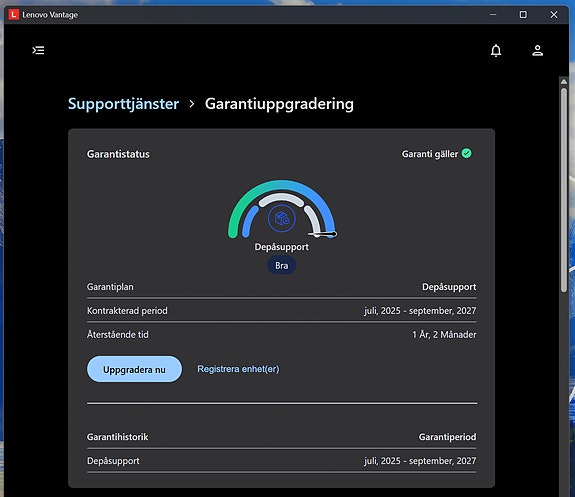
Task: Click the green Garanti gäller checkmark
Action: [x=466, y=153]
